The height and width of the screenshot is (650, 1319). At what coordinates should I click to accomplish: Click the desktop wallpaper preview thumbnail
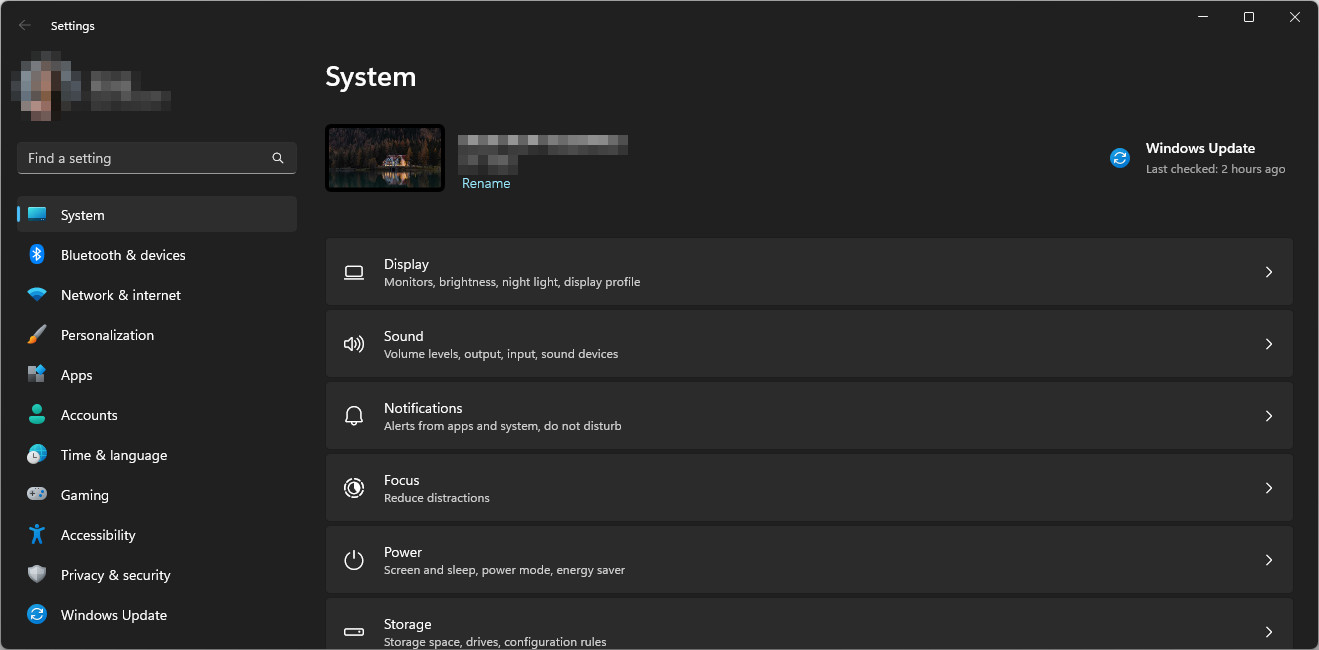385,158
